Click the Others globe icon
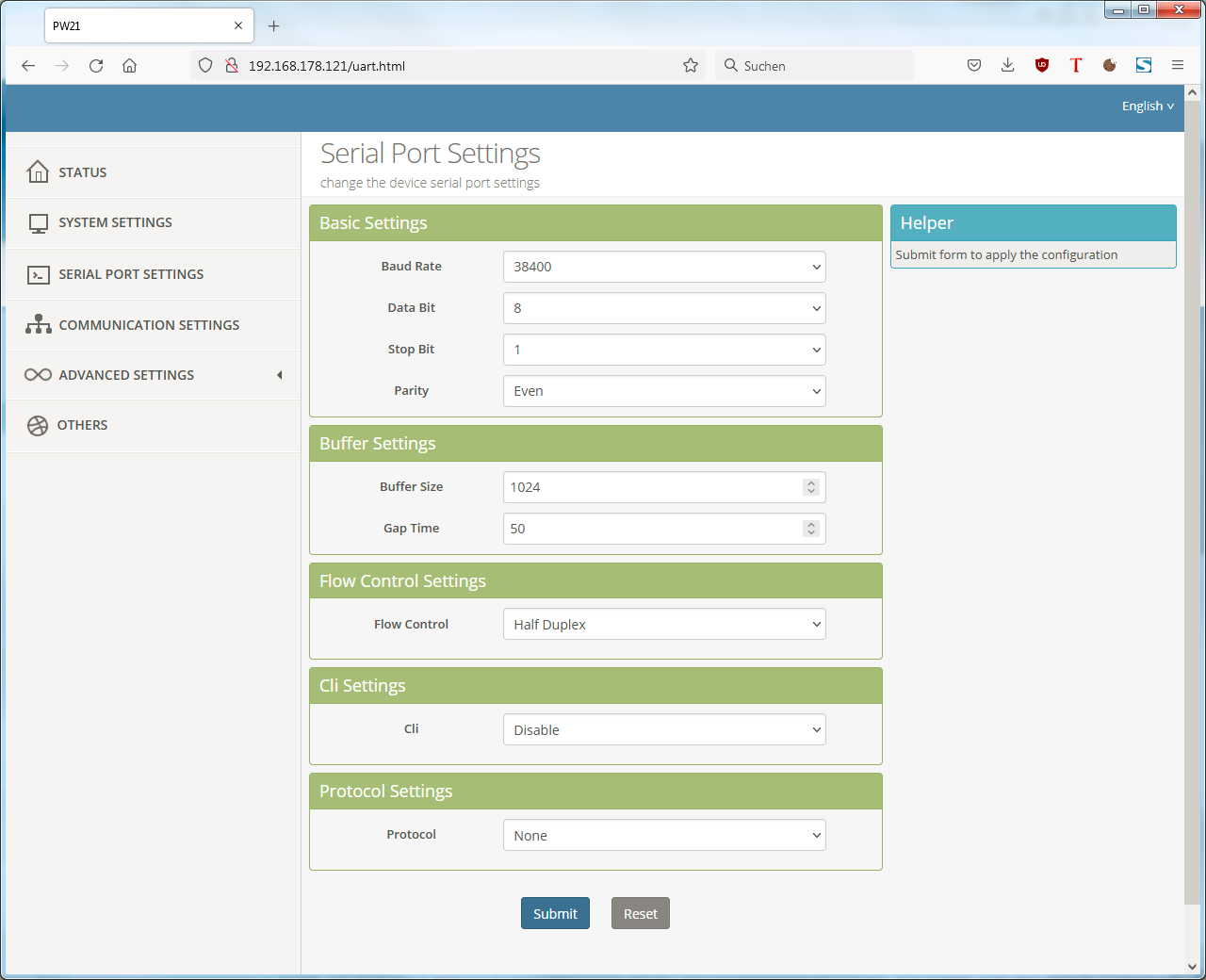Screen dimensions: 1206x980 [x=38, y=426]
